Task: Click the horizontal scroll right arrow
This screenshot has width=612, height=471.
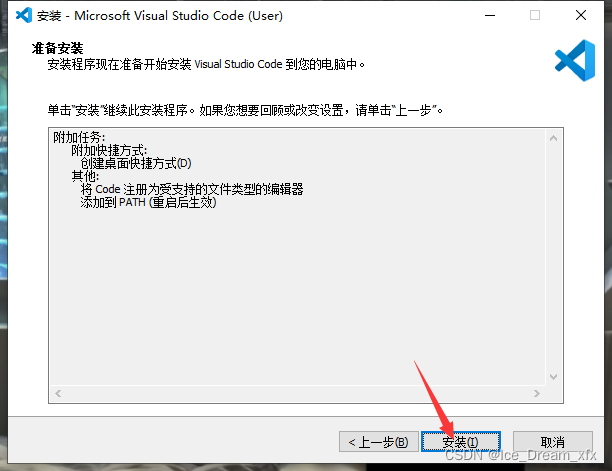Action: click(x=537, y=393)
